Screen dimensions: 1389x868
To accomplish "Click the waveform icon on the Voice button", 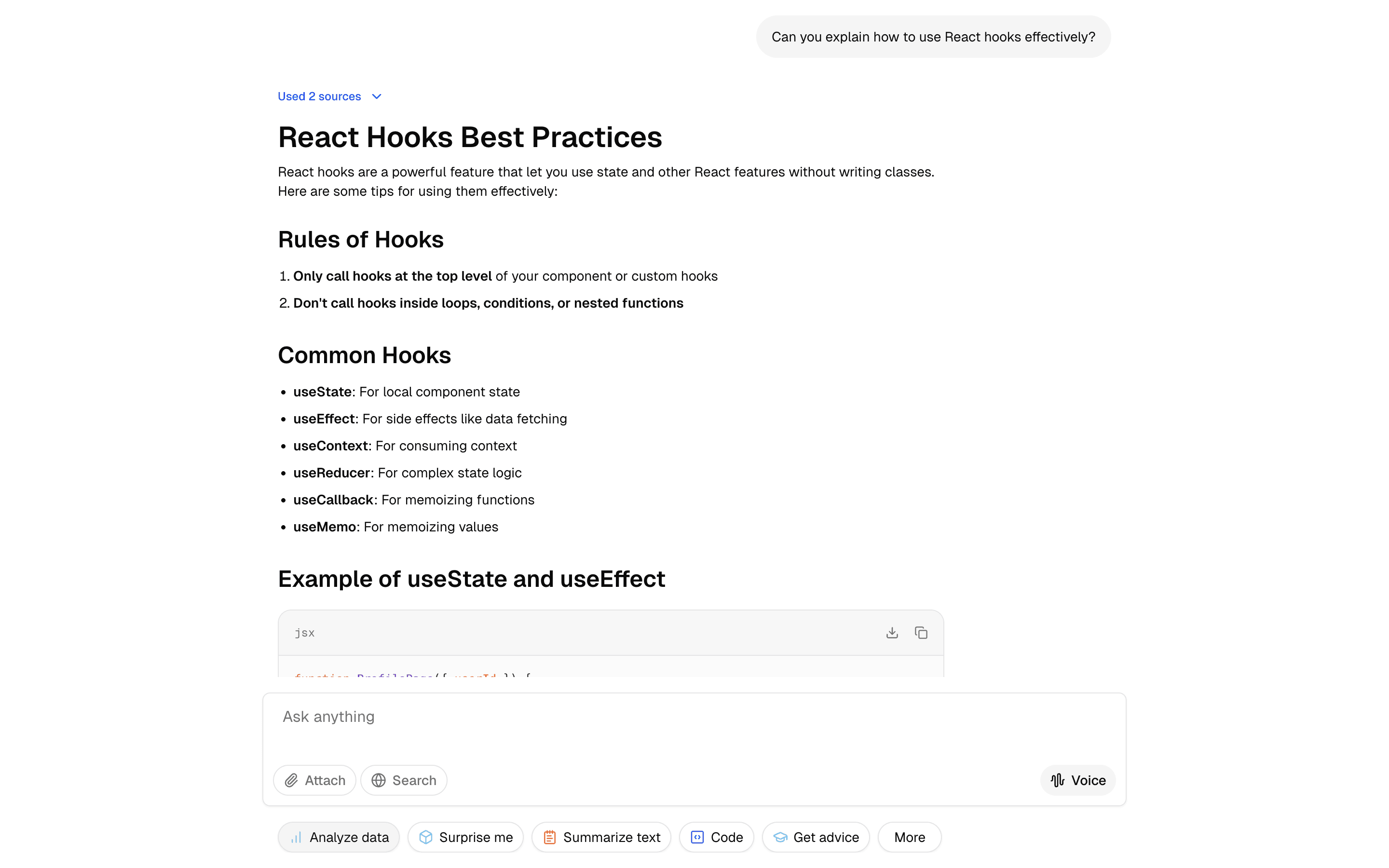I will click(1058, 780).
